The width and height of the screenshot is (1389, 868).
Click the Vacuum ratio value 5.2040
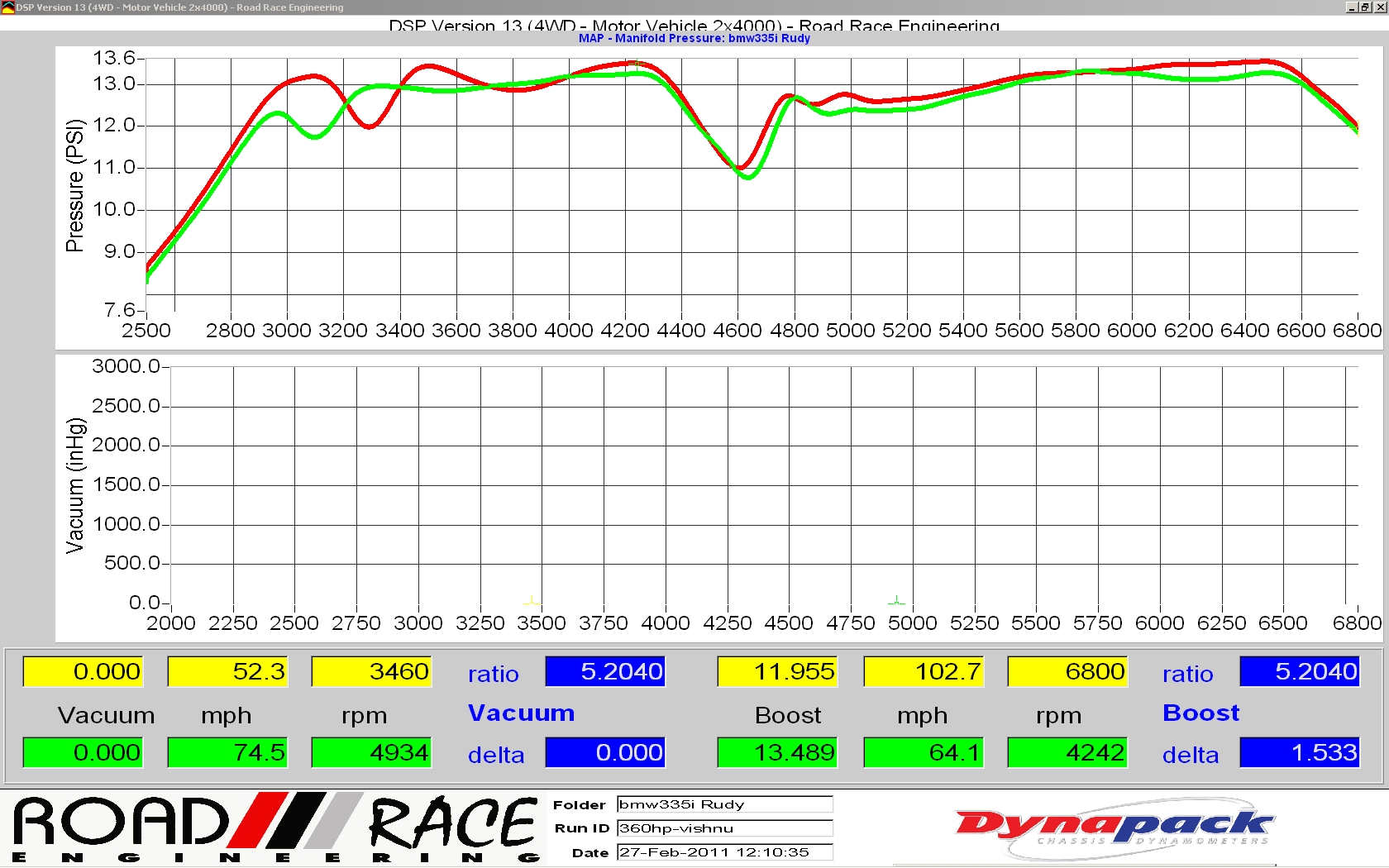(x=605, y=671)
